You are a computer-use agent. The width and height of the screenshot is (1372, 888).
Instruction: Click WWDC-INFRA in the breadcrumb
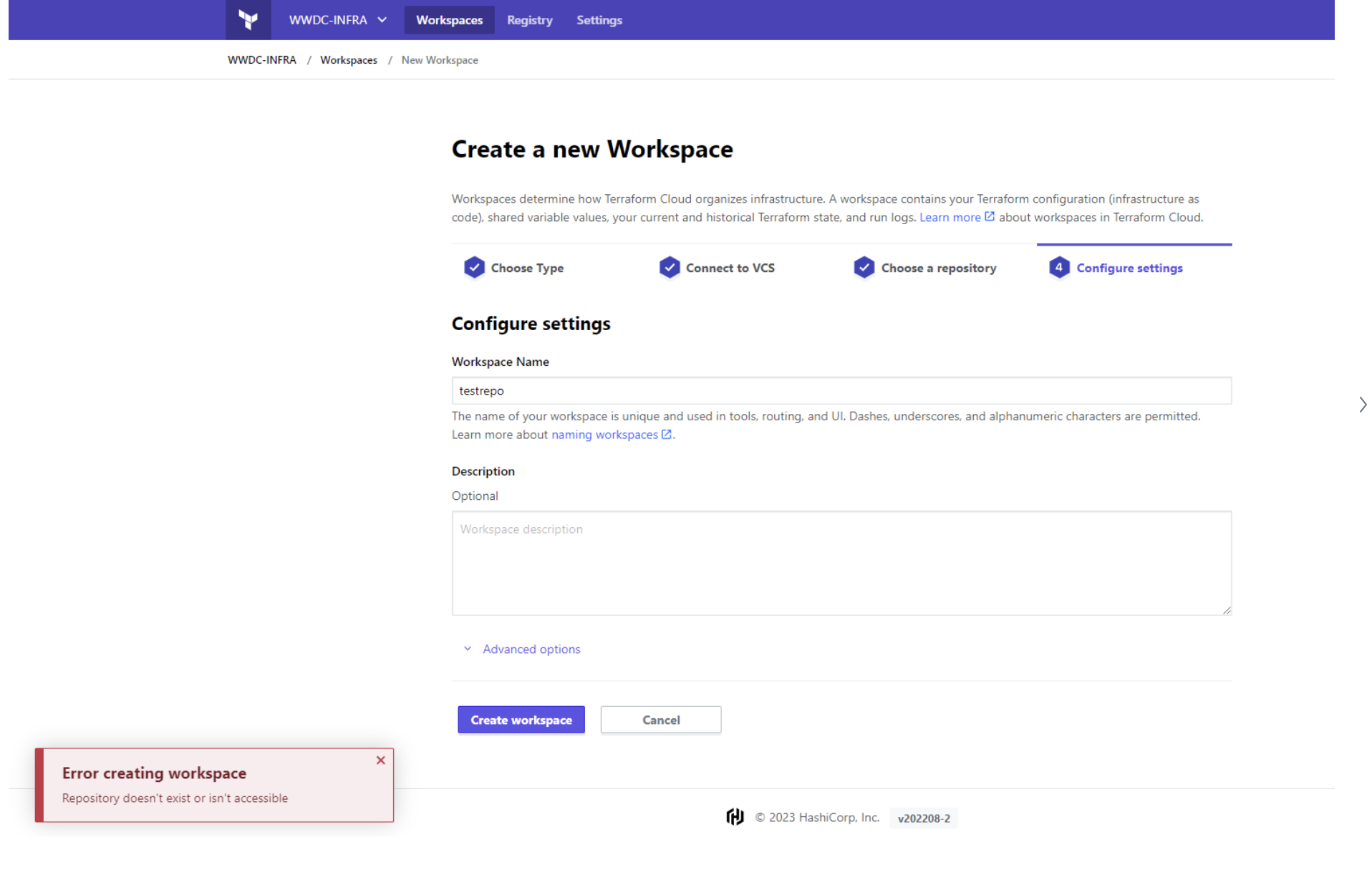click(x=261, y=60)
